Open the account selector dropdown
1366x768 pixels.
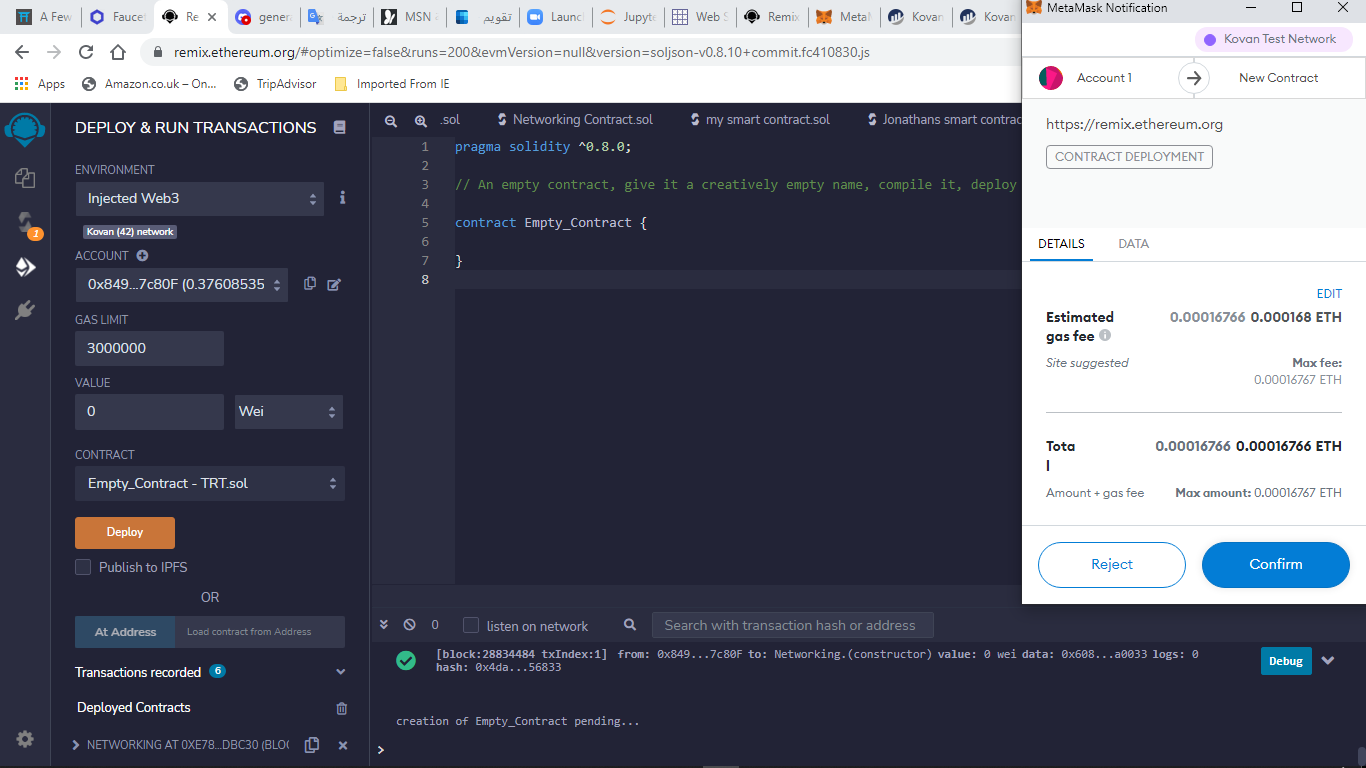(181, 284)
